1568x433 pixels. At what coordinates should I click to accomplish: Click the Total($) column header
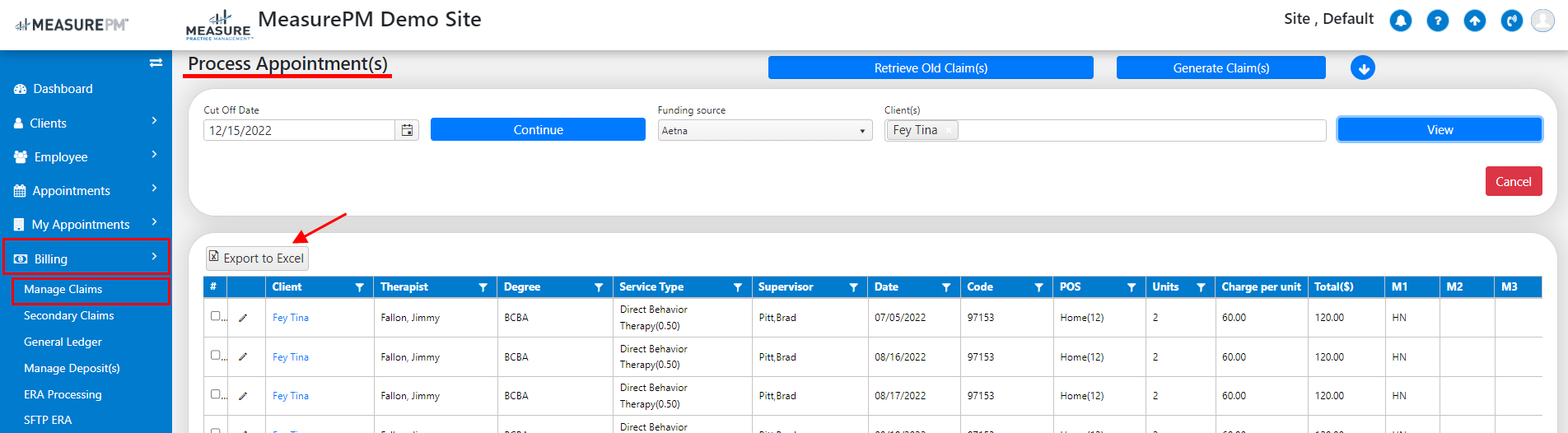(x=1346, y=287)
